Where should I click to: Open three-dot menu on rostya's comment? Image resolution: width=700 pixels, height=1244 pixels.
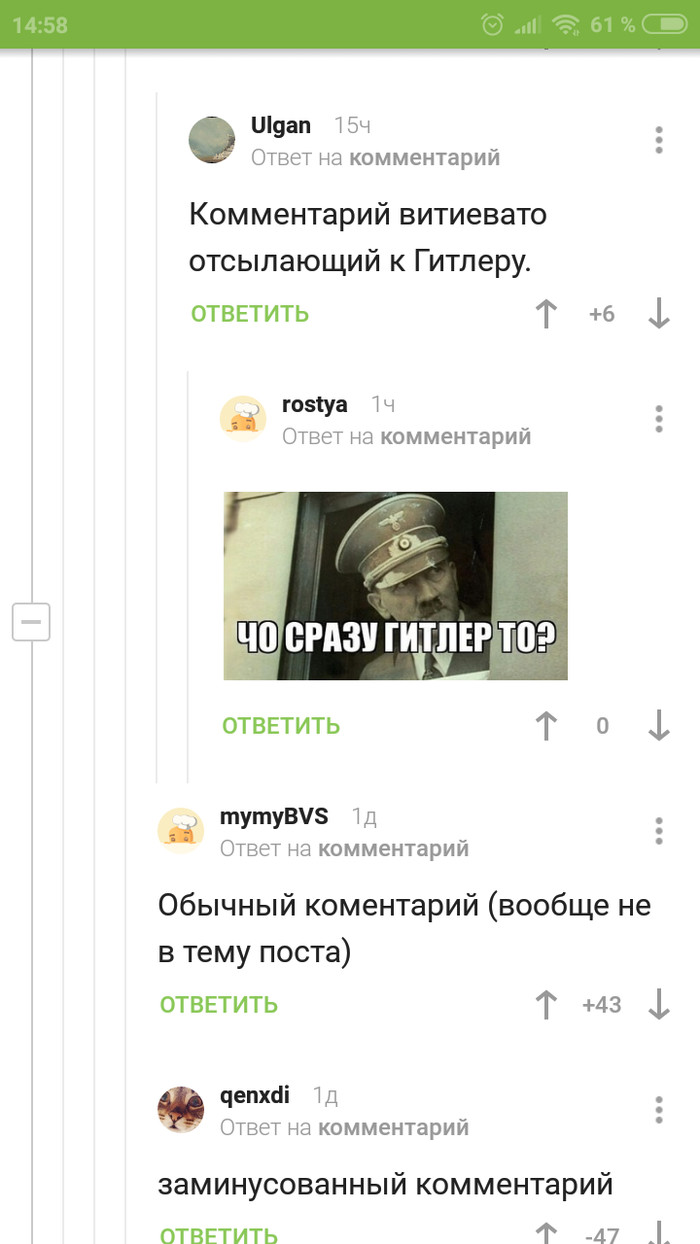[x=658, y=418]
